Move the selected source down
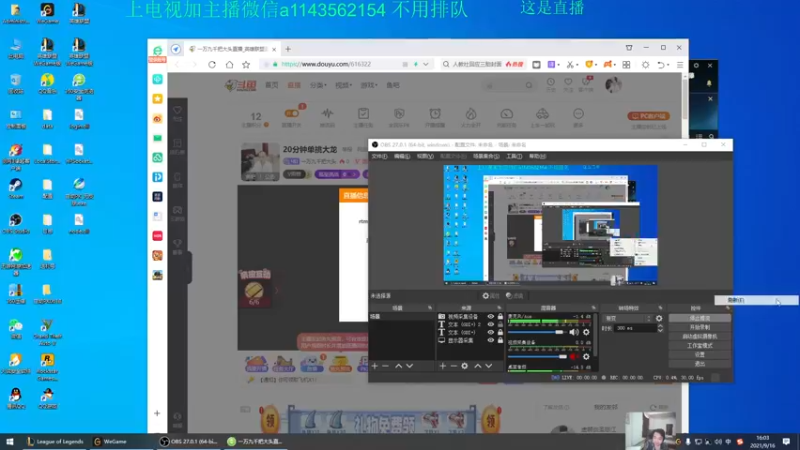 pyautogui.click(x=489, y=366)
